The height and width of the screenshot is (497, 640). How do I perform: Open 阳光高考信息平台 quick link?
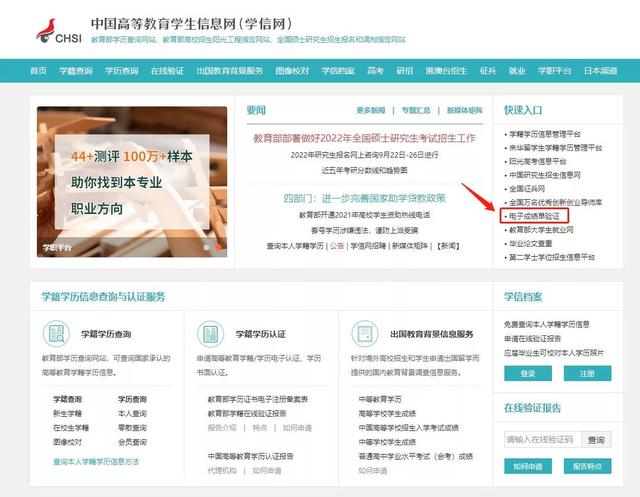tap(537, 161)
